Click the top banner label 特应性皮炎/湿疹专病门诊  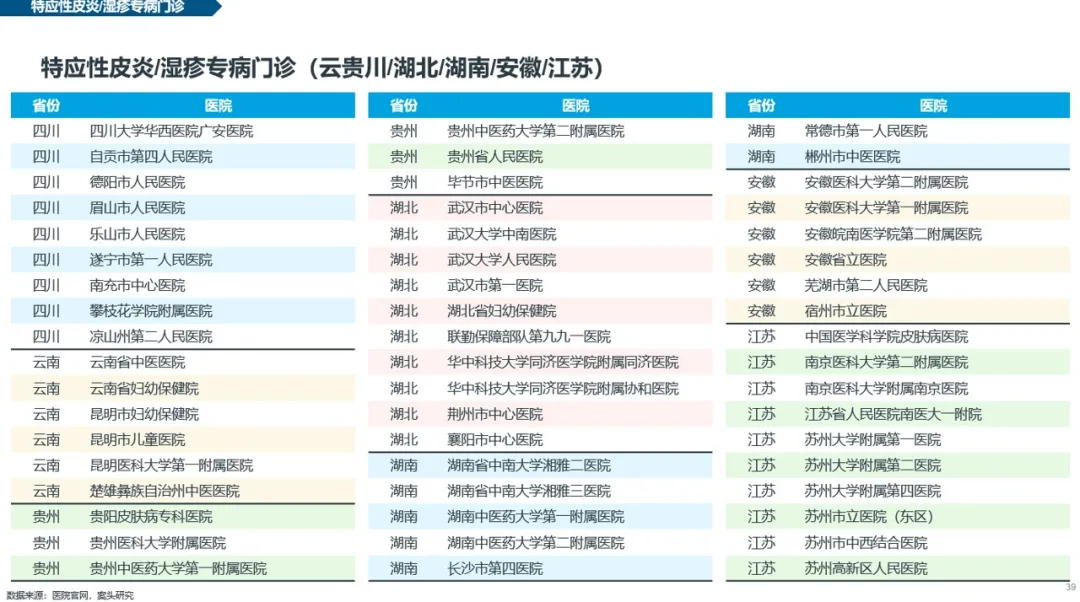pos(107,7)
